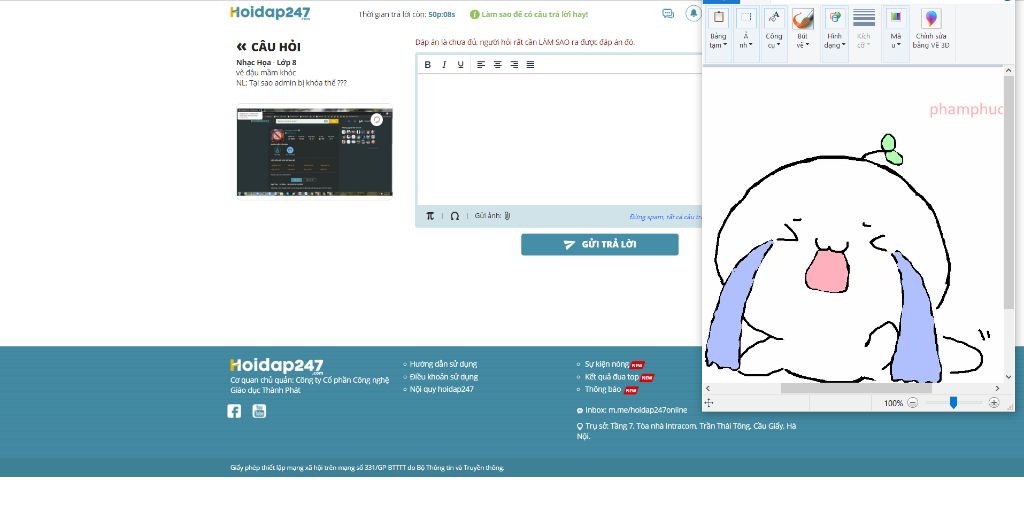Click Paint's zoom in plus button
The image size is (1024, 519).
(x=994, y=403)
